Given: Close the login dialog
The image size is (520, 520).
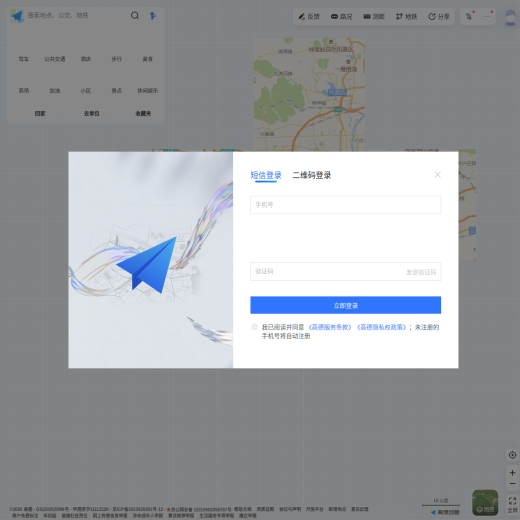Looking at the screenshot, I should point(438,175).
